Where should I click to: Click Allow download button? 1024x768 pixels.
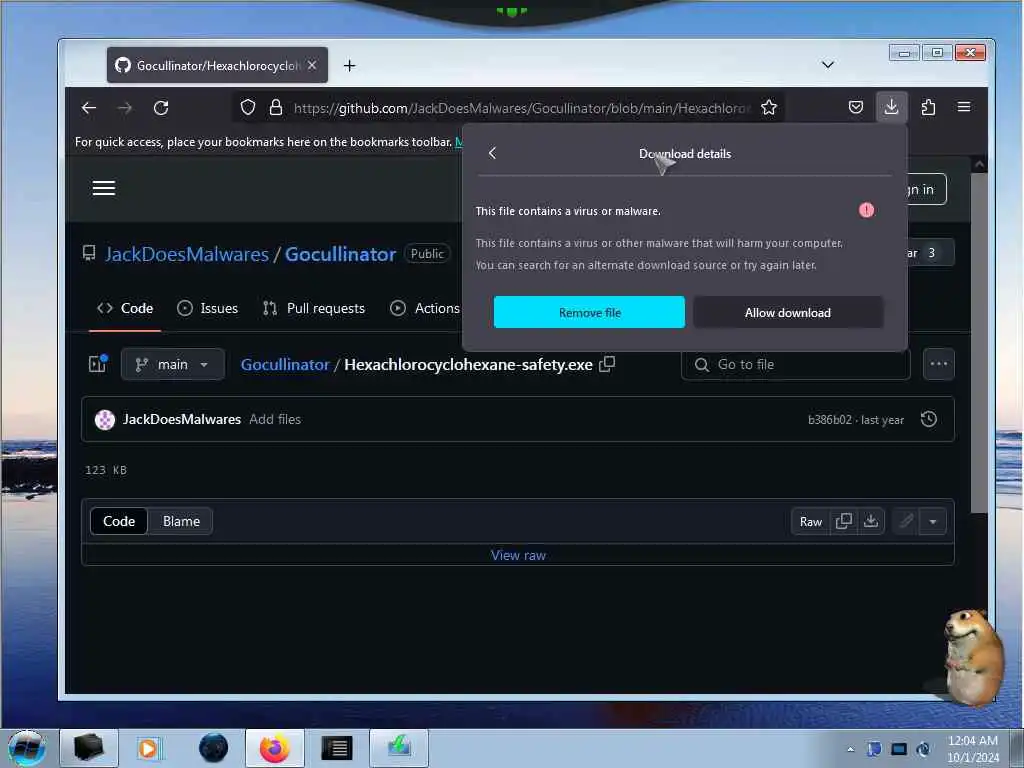click(788, 312)
